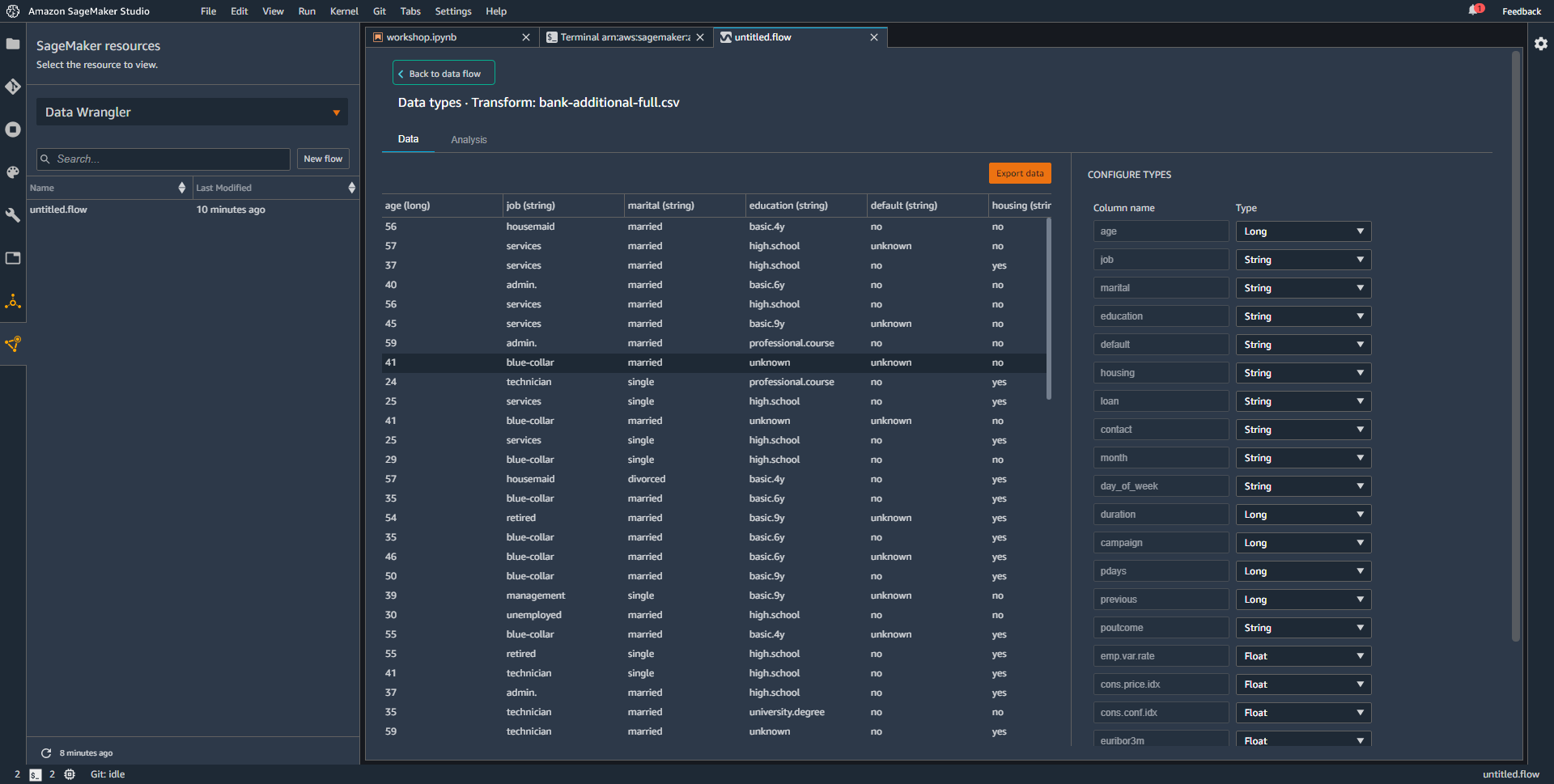Open the Kernel menu

(x=344, y=11)
